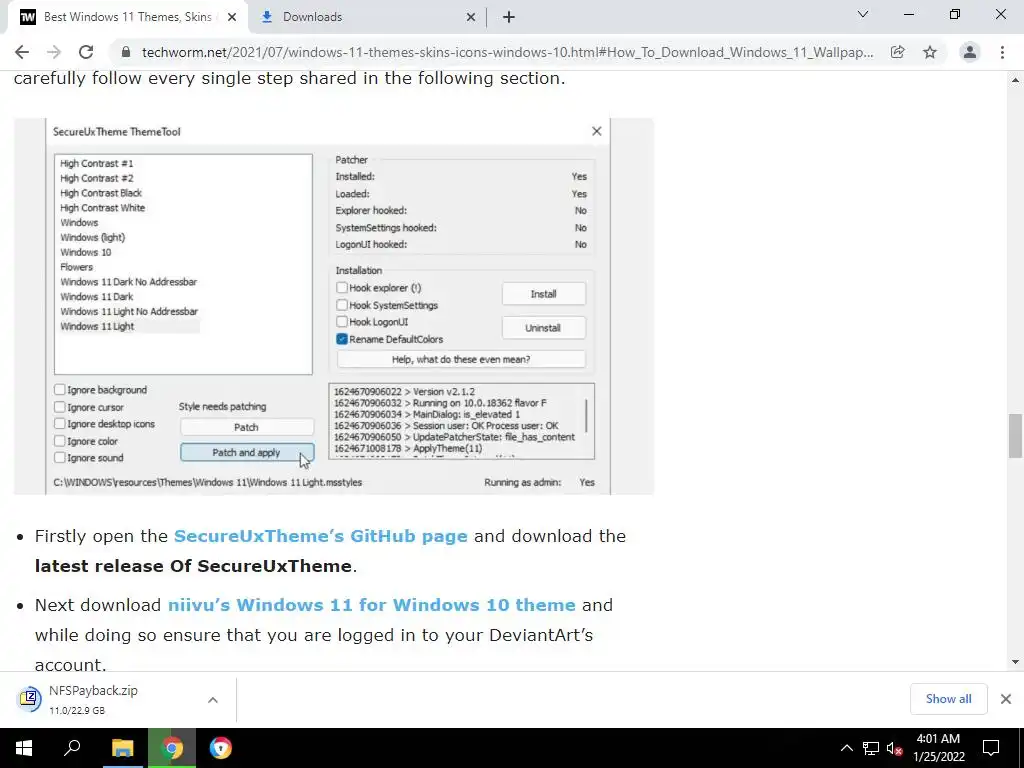Image resolution: width=1024 pixels, height=768 pixels.
Task: Open niivu's Windows 11 theme link
Action: [372, 605]
